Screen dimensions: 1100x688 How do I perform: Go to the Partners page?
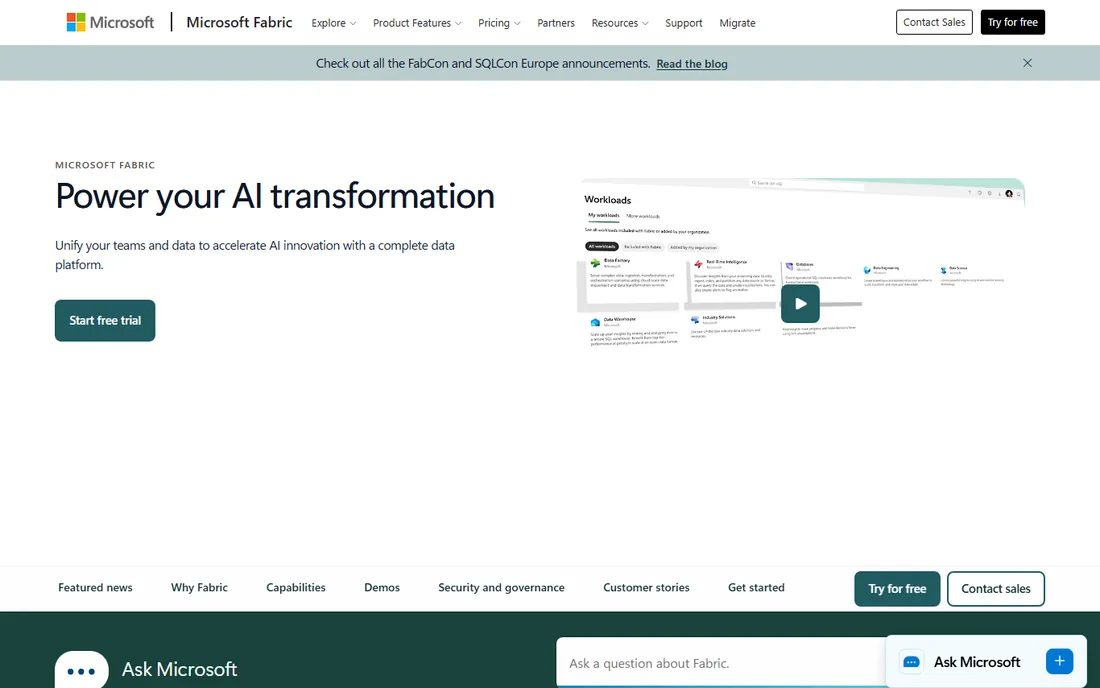pyautogui.click(x=556, y=23)
